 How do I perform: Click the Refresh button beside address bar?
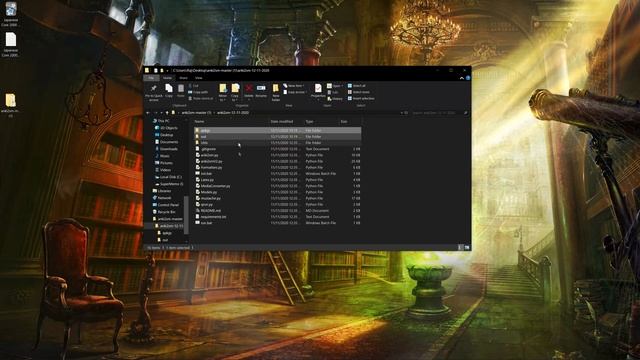point(406,113)
